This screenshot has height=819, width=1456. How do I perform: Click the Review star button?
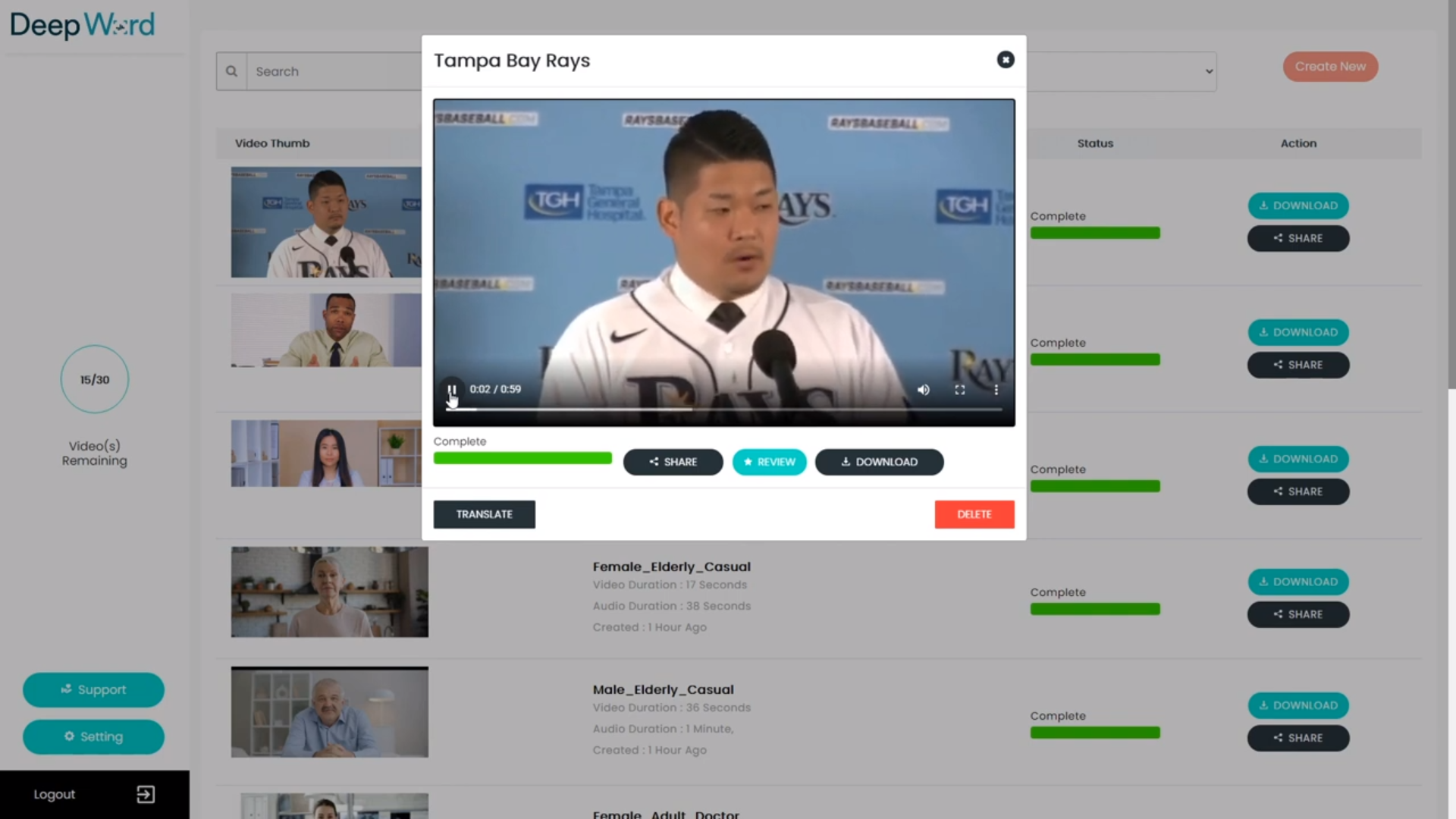click(769, 462)
